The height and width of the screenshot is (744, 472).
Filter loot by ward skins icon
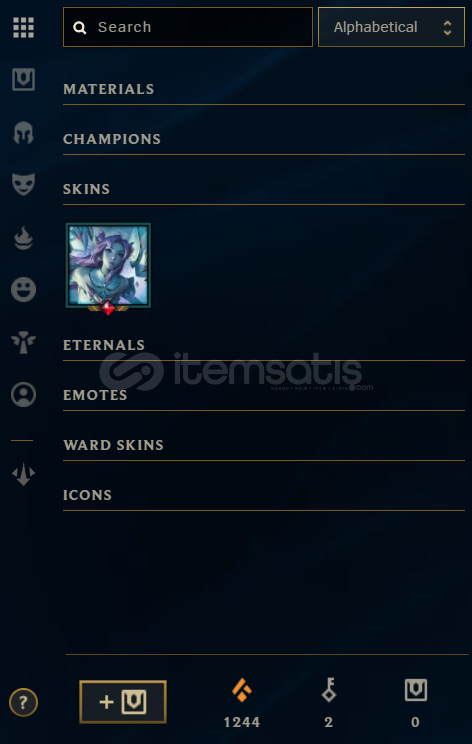tap(23, 342)
